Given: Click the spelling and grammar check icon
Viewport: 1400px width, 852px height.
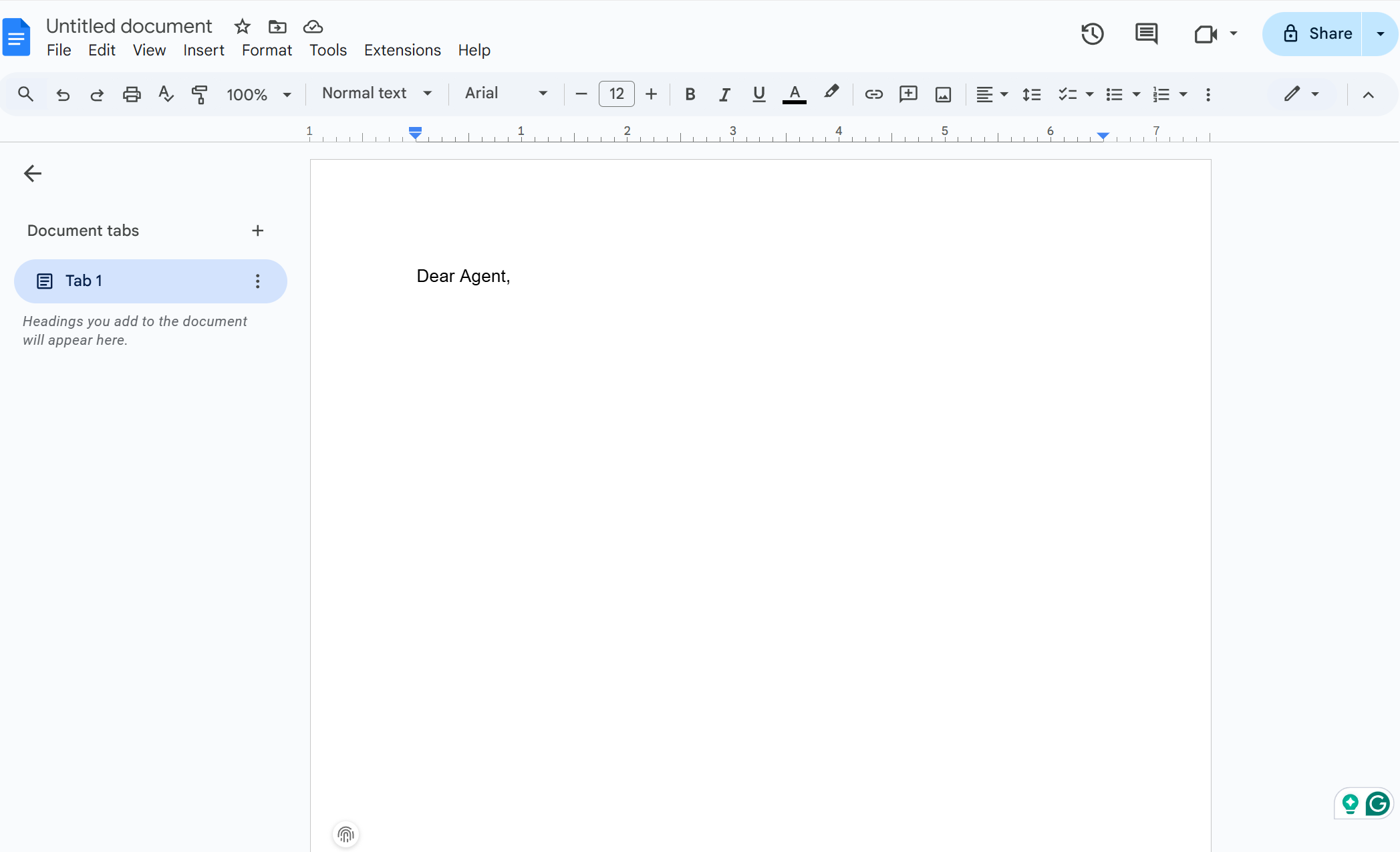Looking at the screenshot, I should 166,94.
